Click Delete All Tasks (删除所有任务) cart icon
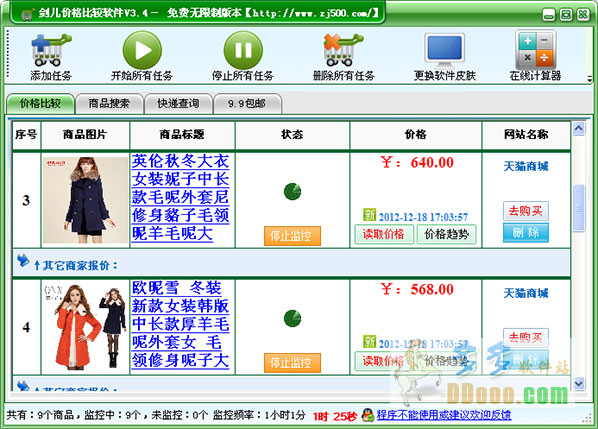The height and width of the screenshot is (429, 598). (x=343, y=50)
